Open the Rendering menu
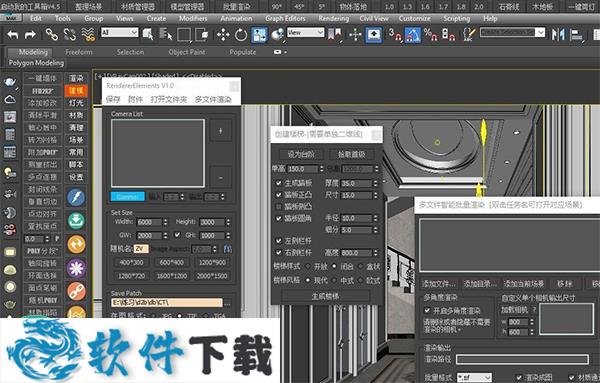 [334, 18]
